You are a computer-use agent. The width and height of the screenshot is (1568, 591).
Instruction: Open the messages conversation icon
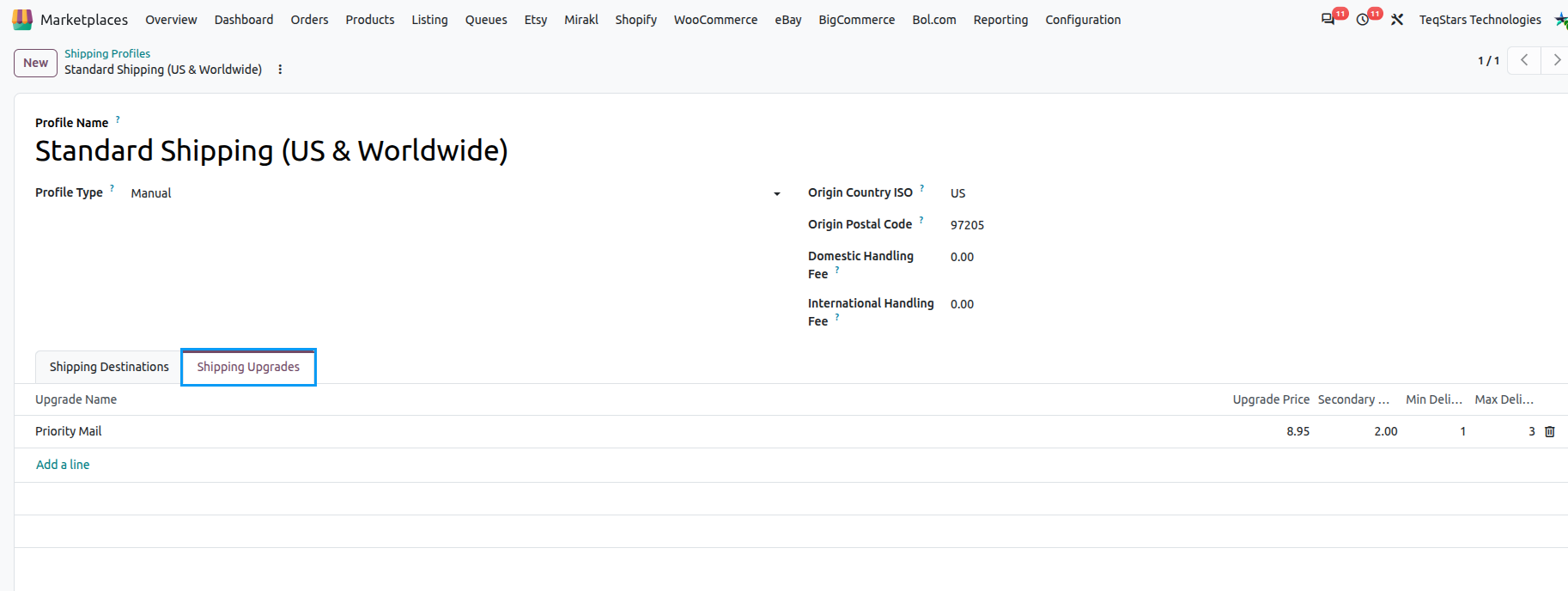pyautogui.click(x=1328, y=20)
